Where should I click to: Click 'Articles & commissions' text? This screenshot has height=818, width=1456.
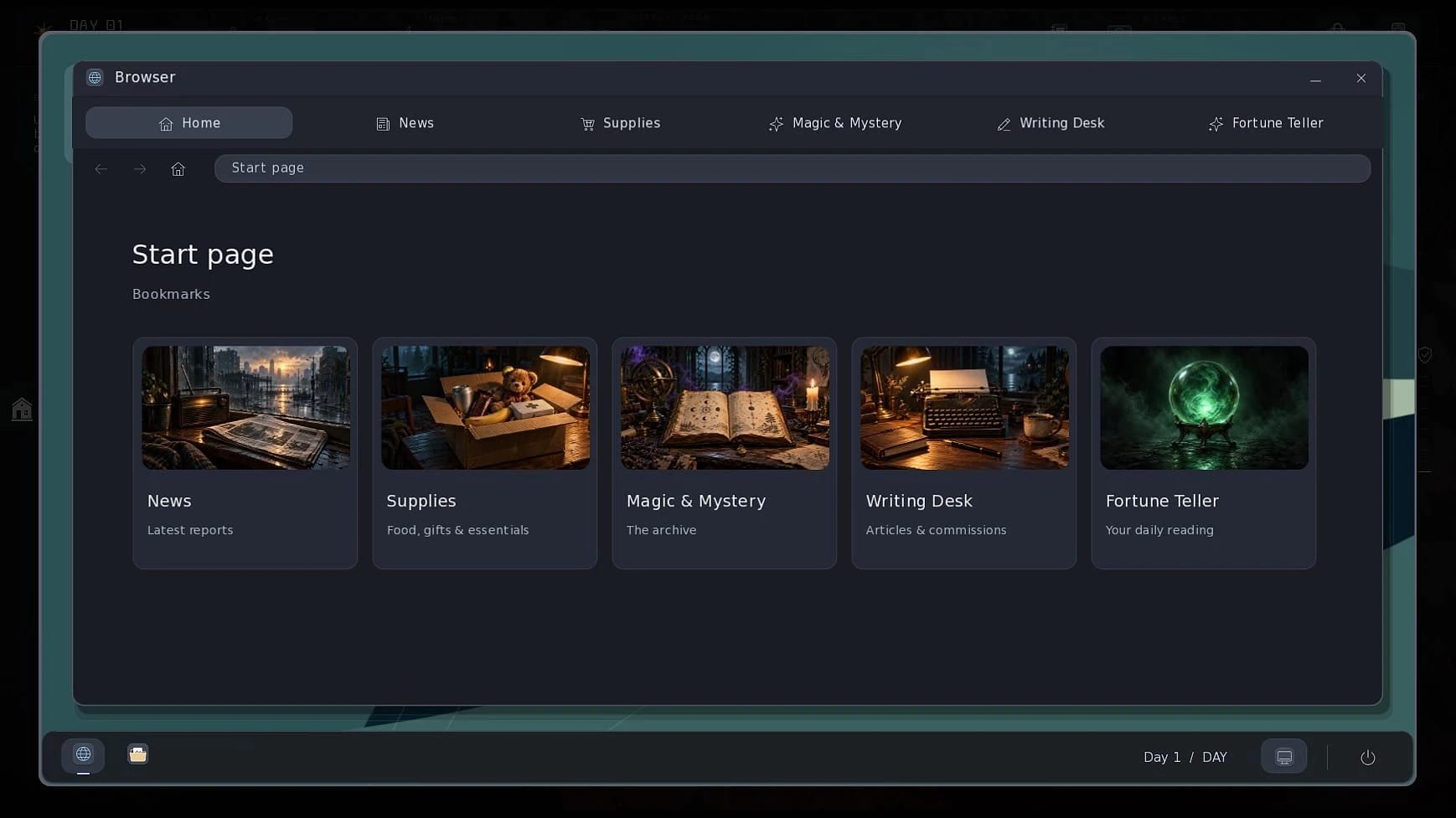click(936, 530)
